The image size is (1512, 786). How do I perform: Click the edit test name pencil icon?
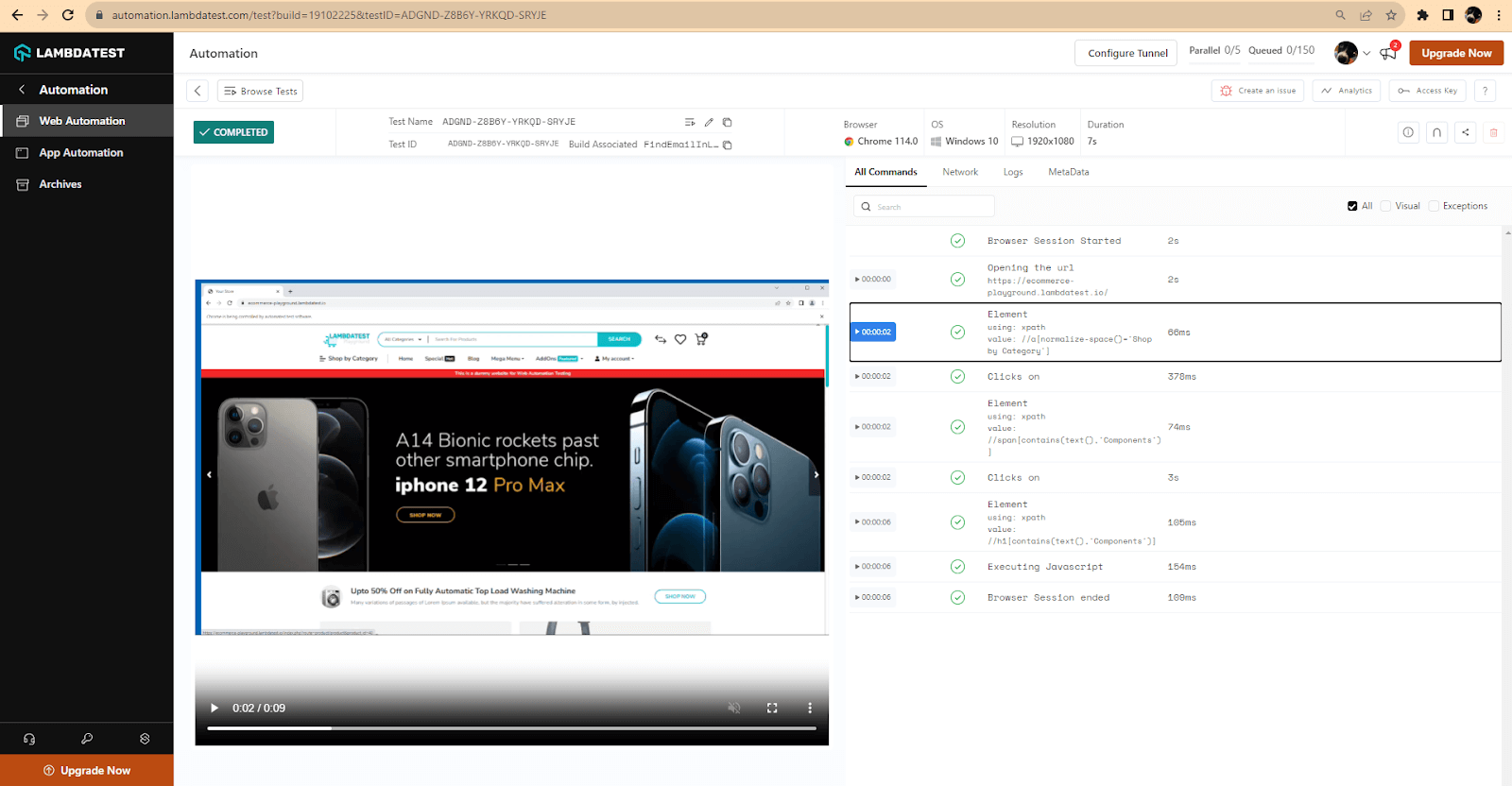[x=709, y=122]
